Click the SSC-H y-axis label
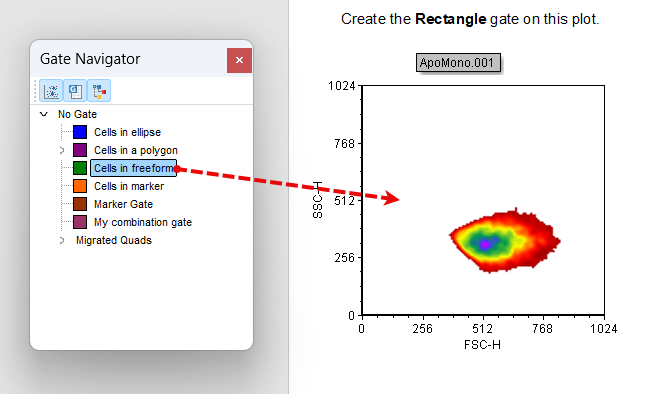This screenshot has height=394, width=647. [317, 200]
